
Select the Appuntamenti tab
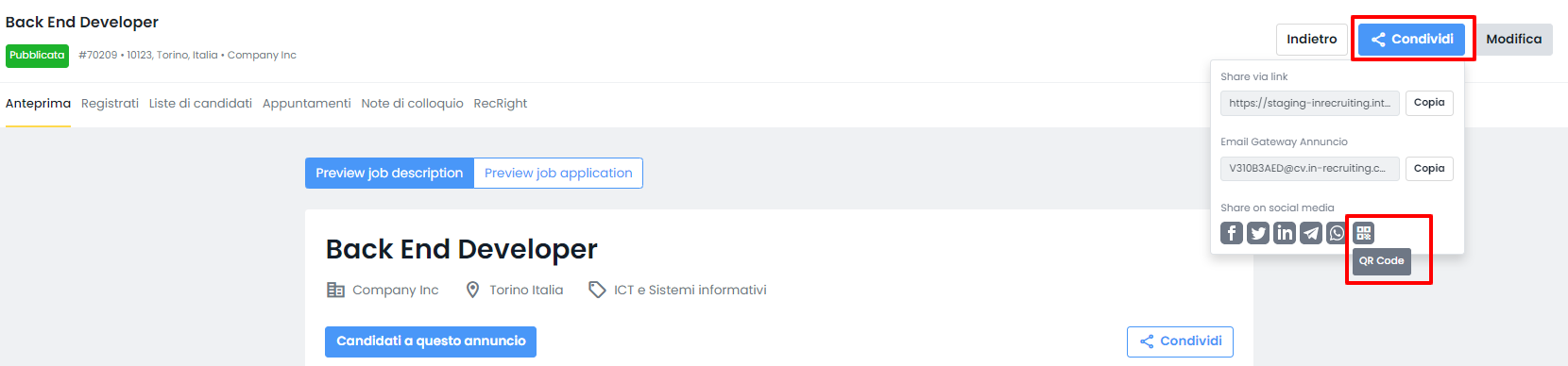[x=307, y=104]
